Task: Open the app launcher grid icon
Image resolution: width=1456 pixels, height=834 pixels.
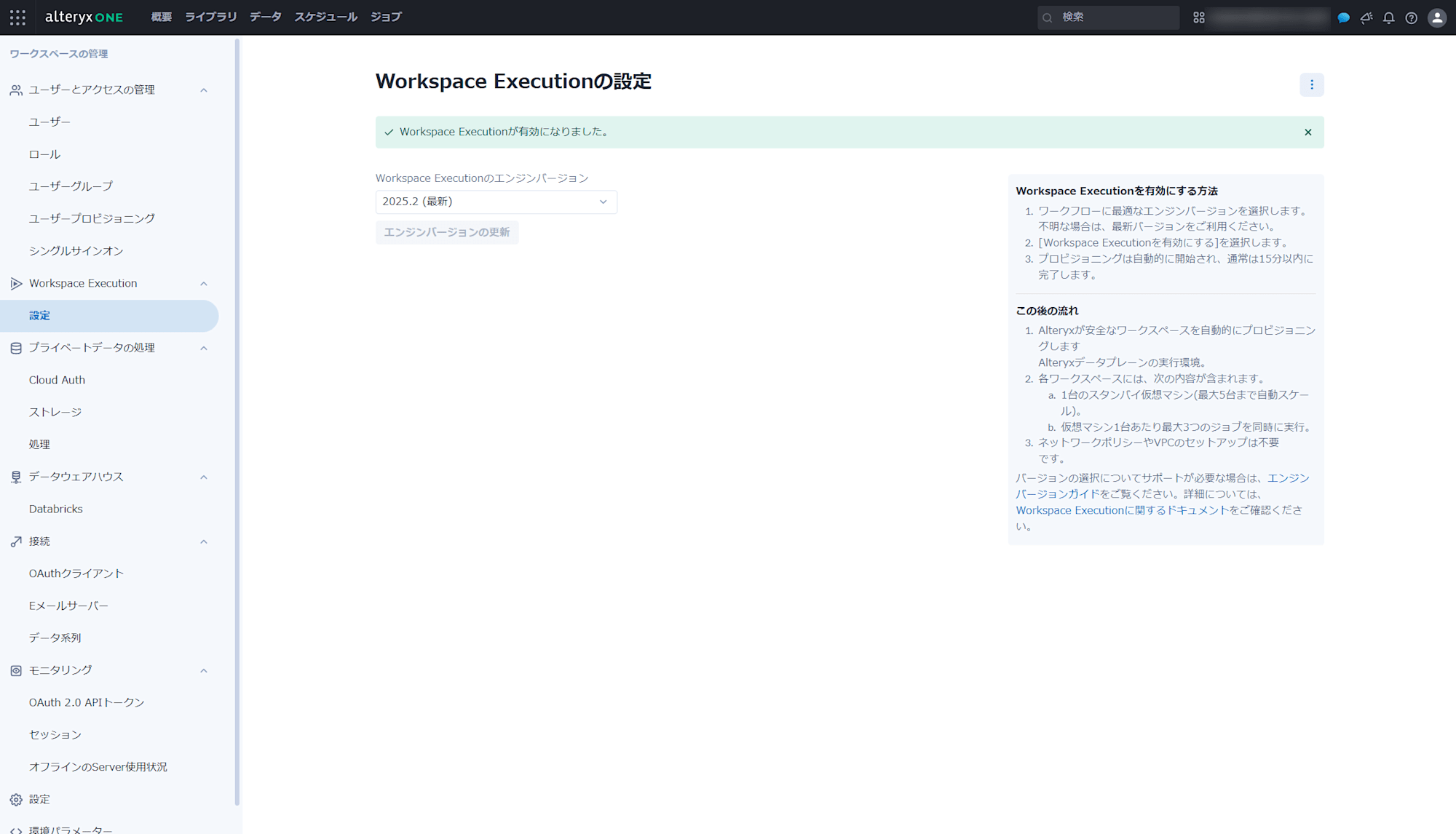Action: 17,17
